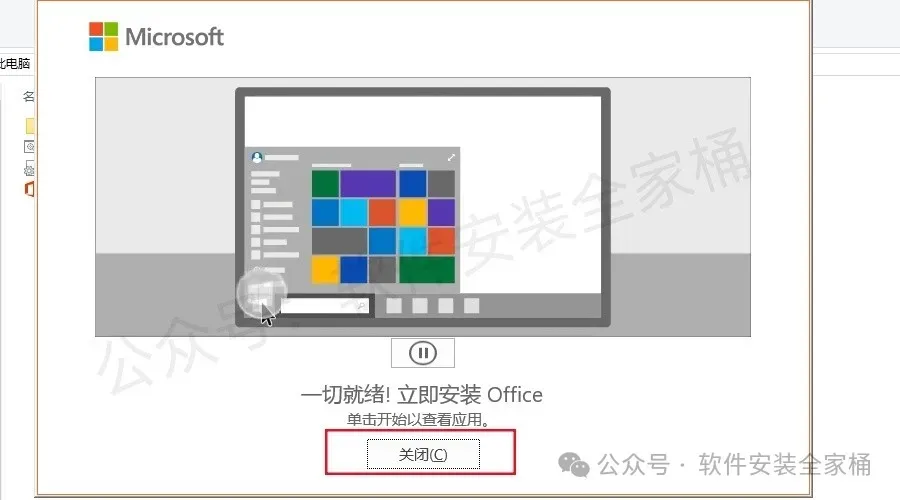The height and width of the screenshot is (500, 900).
Task: Select the yellow folder icon in Explorer
Action: pyautogui.click(x=30, y=126)
